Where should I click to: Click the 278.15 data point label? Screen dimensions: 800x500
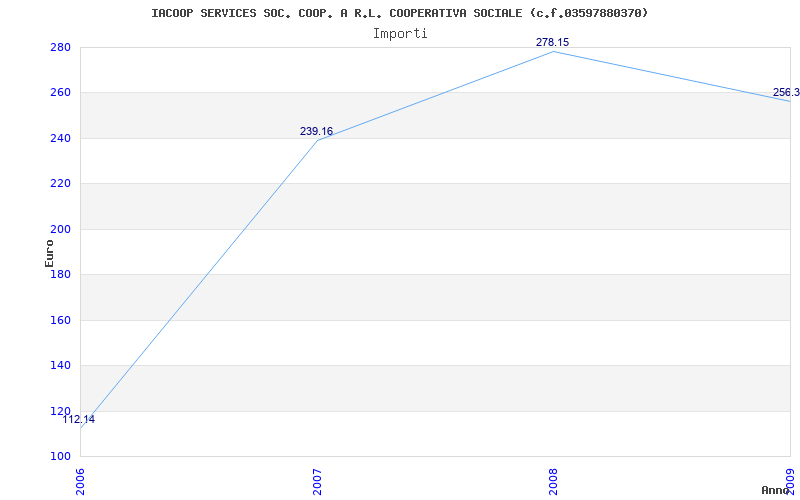point(552,42)
